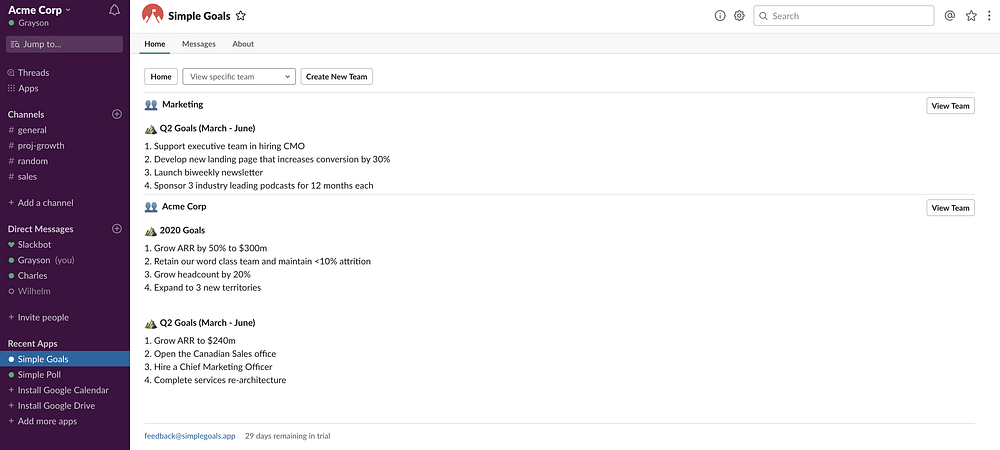Open Simple Poll in Recent Apps
The image size is (1000, 450).
click(39, 375)
